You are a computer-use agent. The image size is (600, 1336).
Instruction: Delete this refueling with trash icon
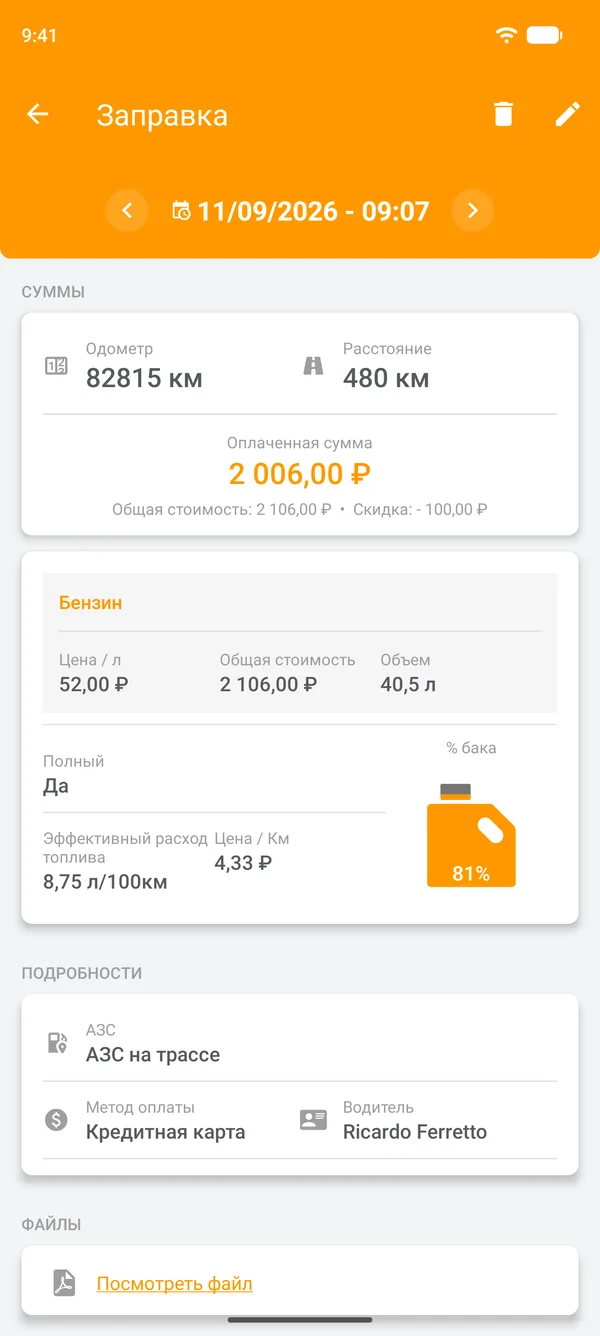pos(503,114)
